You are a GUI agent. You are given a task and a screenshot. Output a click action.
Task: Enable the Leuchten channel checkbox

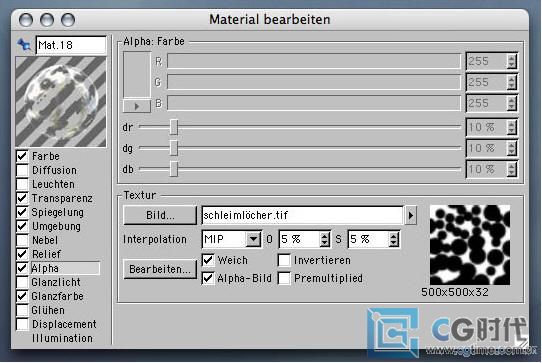(22, 184)
